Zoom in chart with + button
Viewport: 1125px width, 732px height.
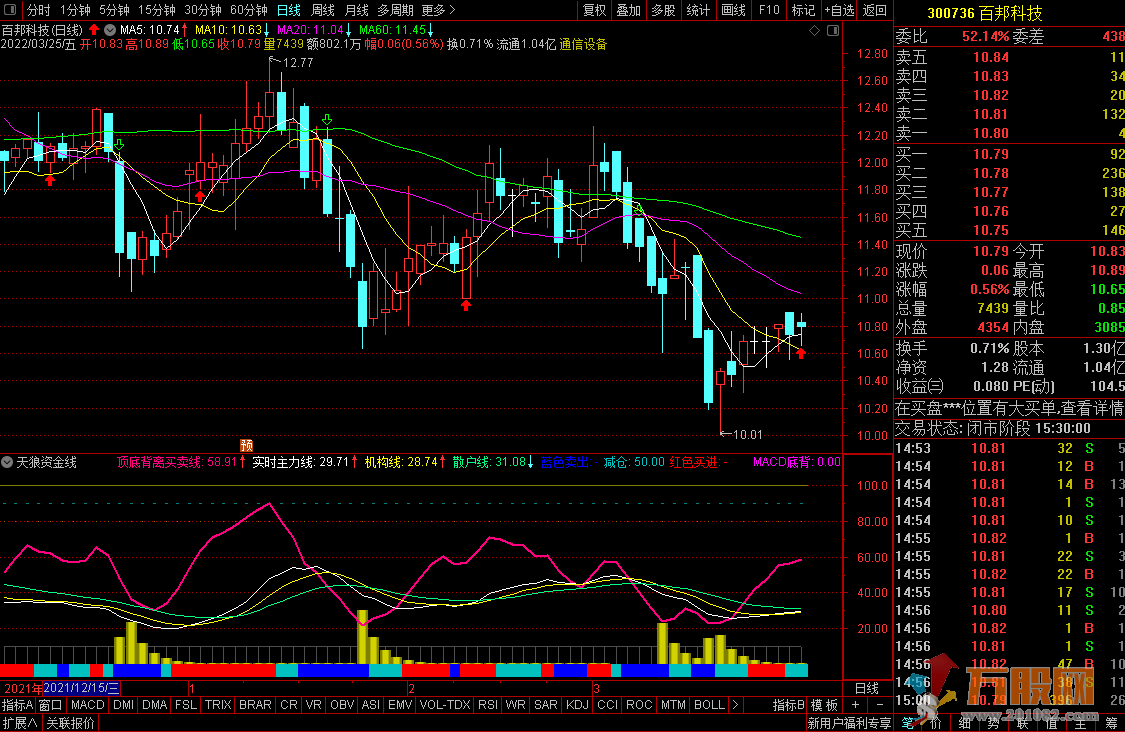pos(855,705)
